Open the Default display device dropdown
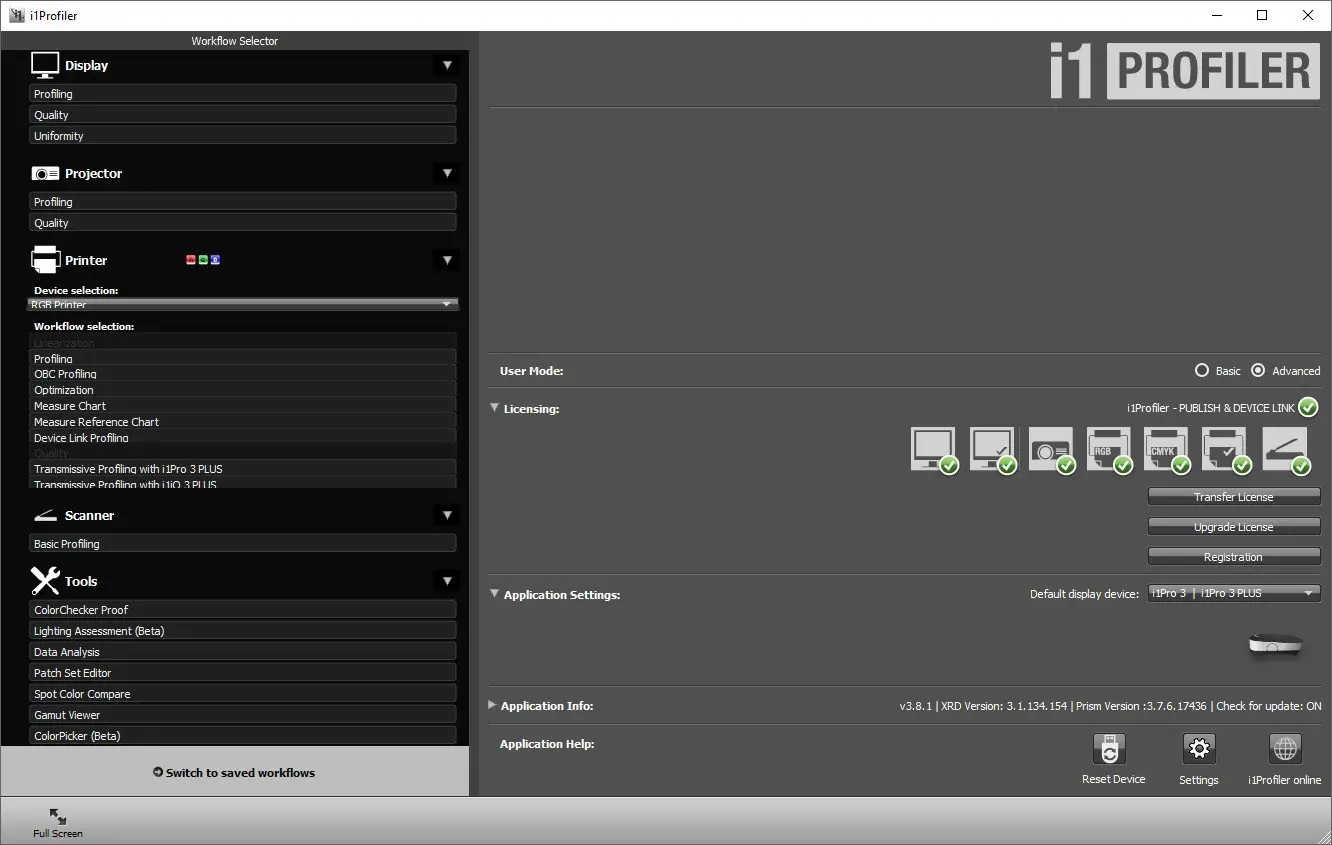Screen dimensions: 1332x845 click(1234, 592)
